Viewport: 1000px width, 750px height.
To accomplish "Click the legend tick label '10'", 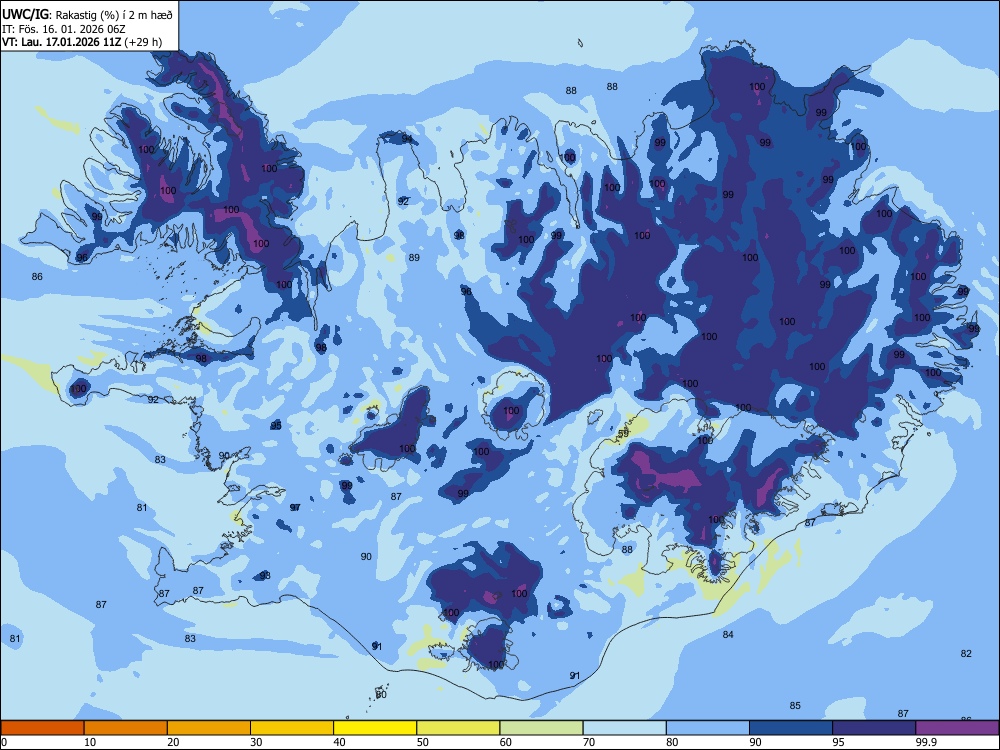I will click(90, 742).
